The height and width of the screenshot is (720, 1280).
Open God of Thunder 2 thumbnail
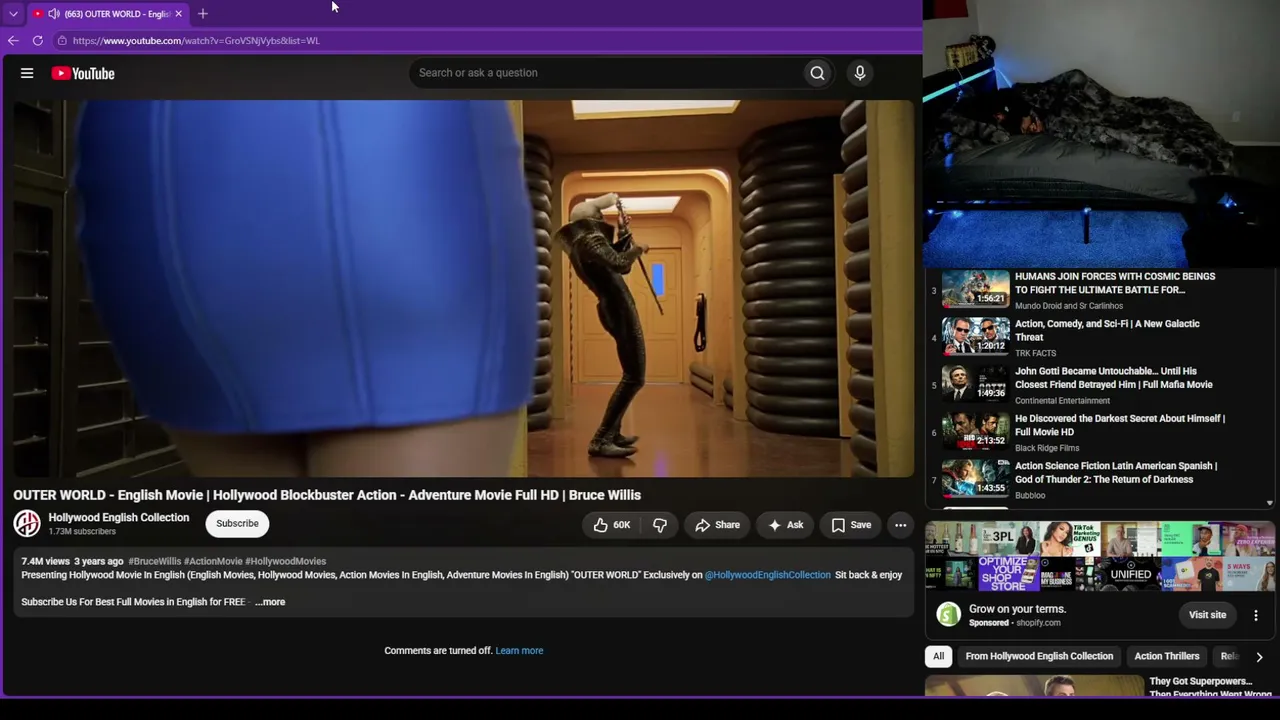point(976,478)
